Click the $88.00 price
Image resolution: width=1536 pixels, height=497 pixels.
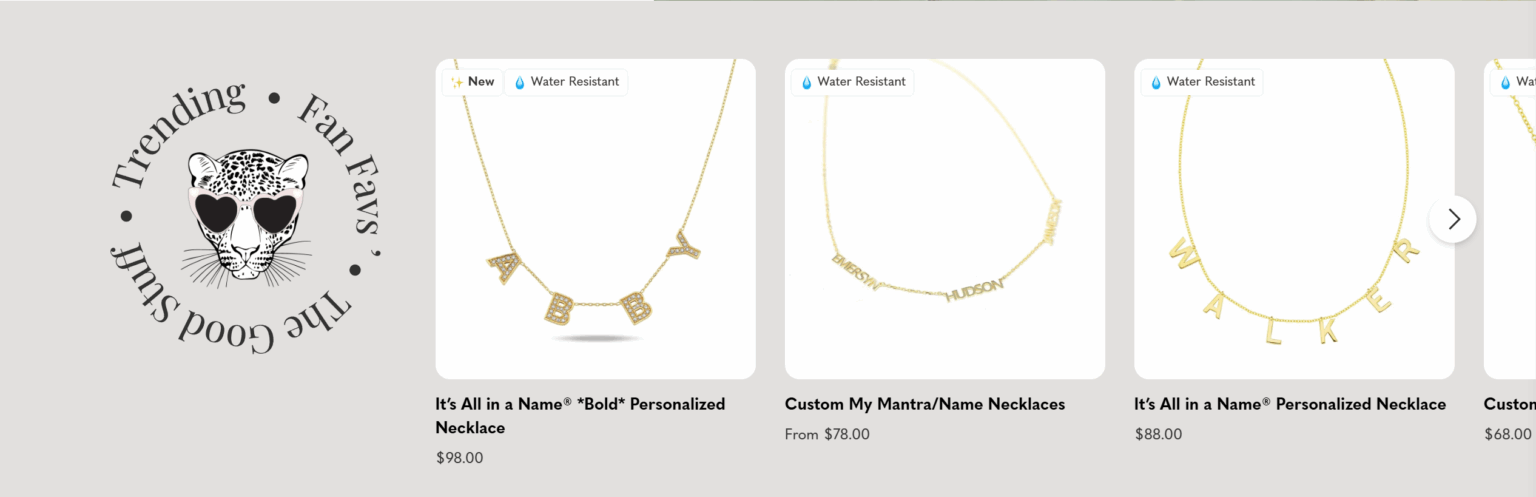(1158, 434)
